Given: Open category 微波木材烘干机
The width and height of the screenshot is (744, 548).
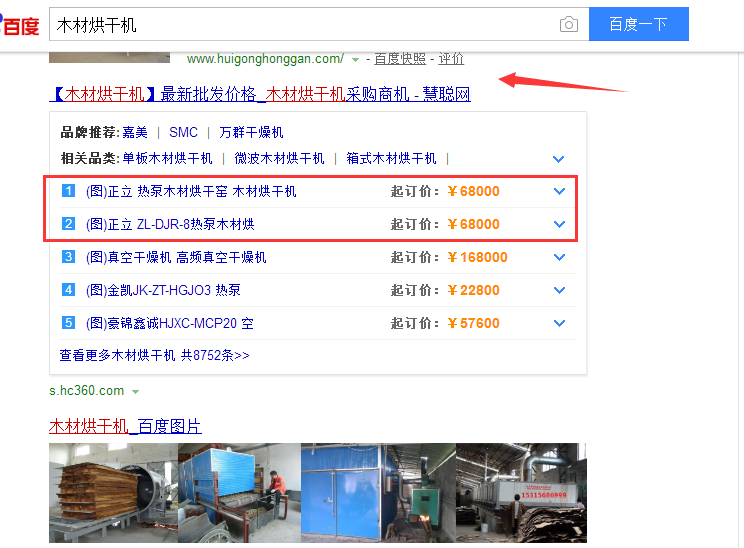Looking at the screenshot, I should (x=279, y=158).
